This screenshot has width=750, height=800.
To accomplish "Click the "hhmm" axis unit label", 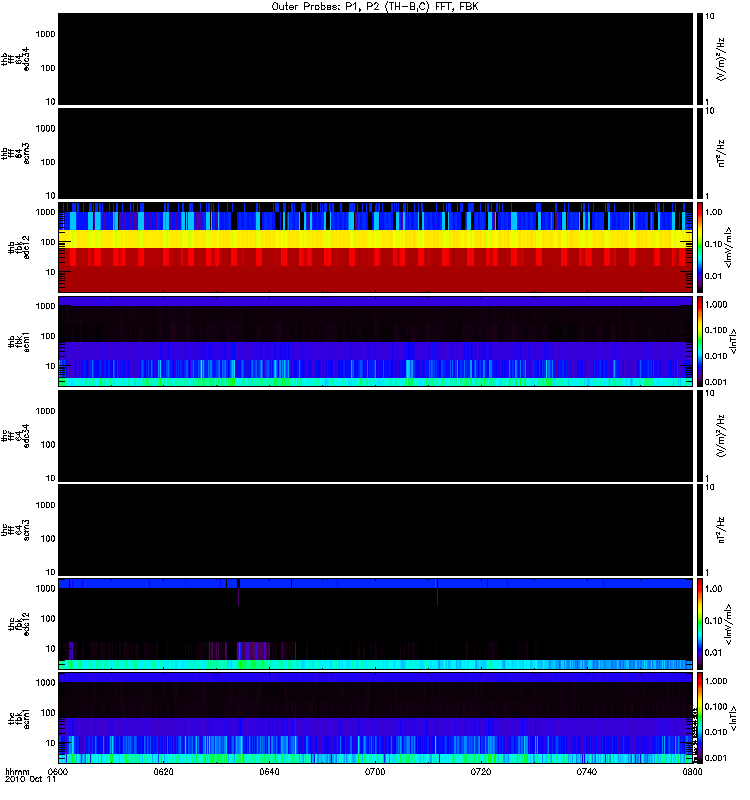I will (x=17, y=771).
